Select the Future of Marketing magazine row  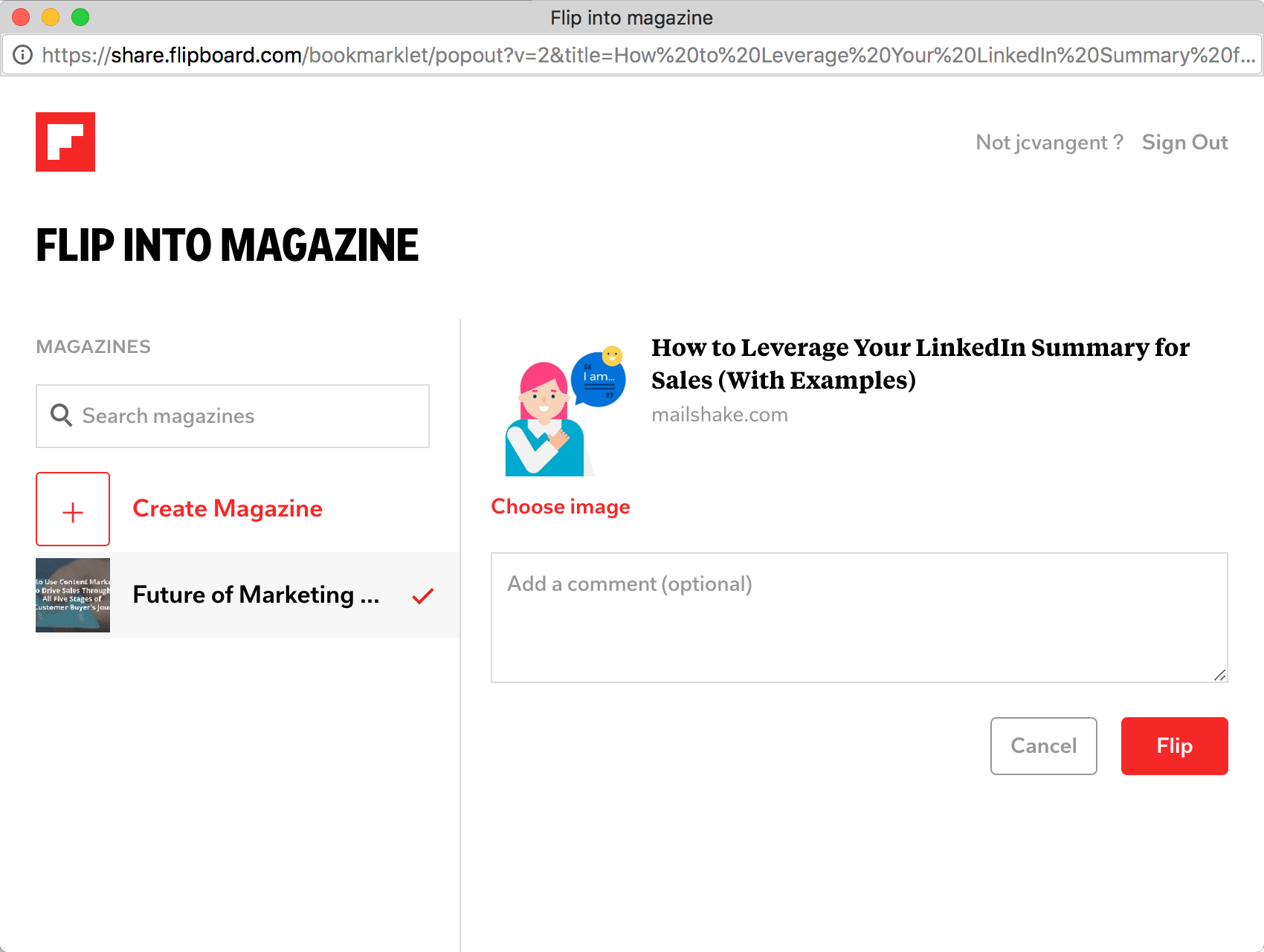click(x=248, y=595)
